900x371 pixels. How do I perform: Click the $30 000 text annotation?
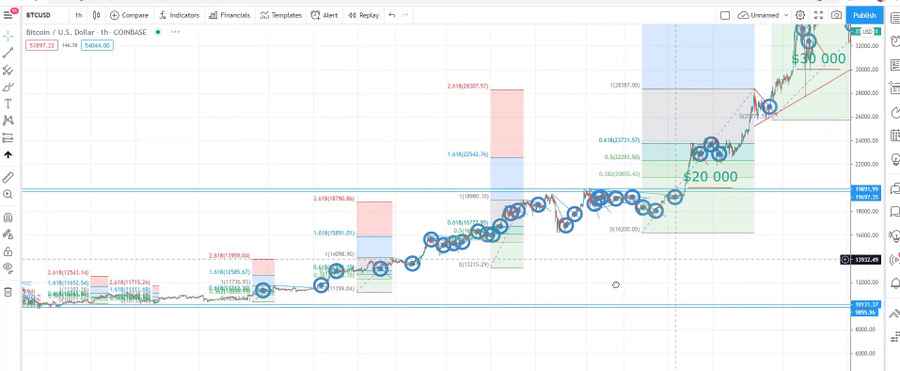pos(818,59)
